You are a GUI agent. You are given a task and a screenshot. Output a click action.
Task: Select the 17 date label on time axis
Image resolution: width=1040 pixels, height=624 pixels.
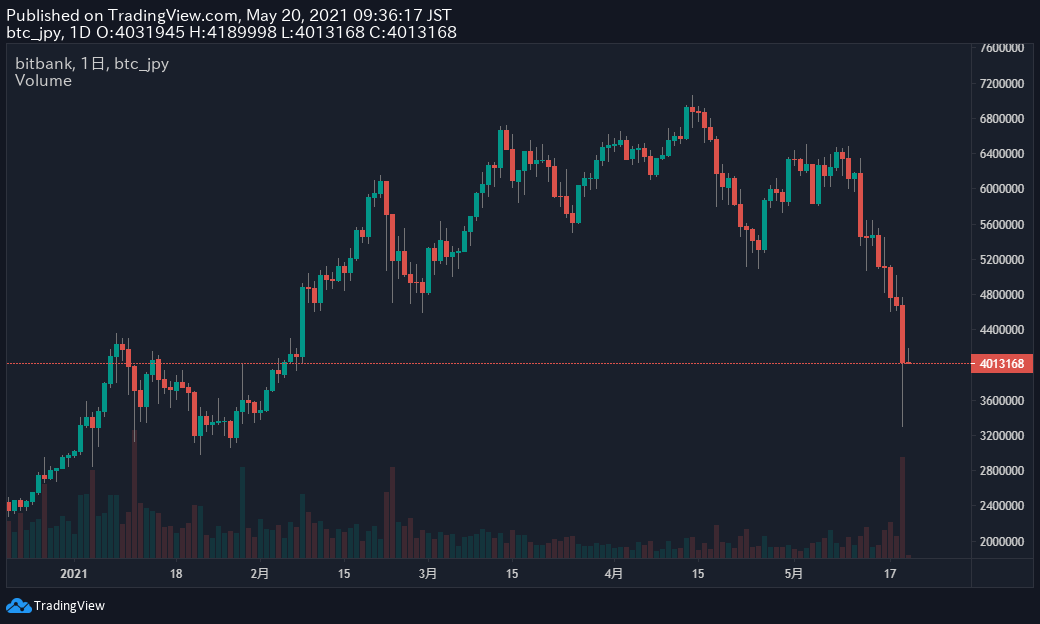pos(889,574)
